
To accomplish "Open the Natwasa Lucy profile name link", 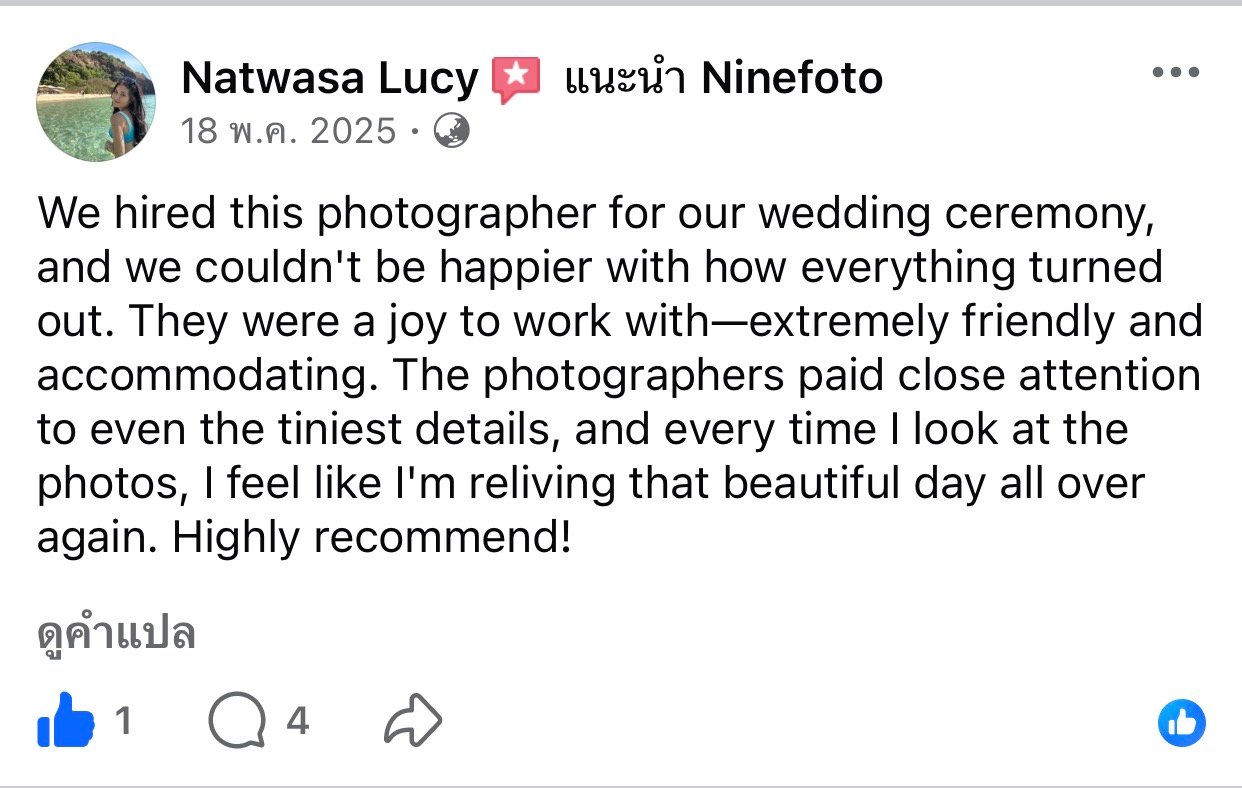I will coord(330,78).
